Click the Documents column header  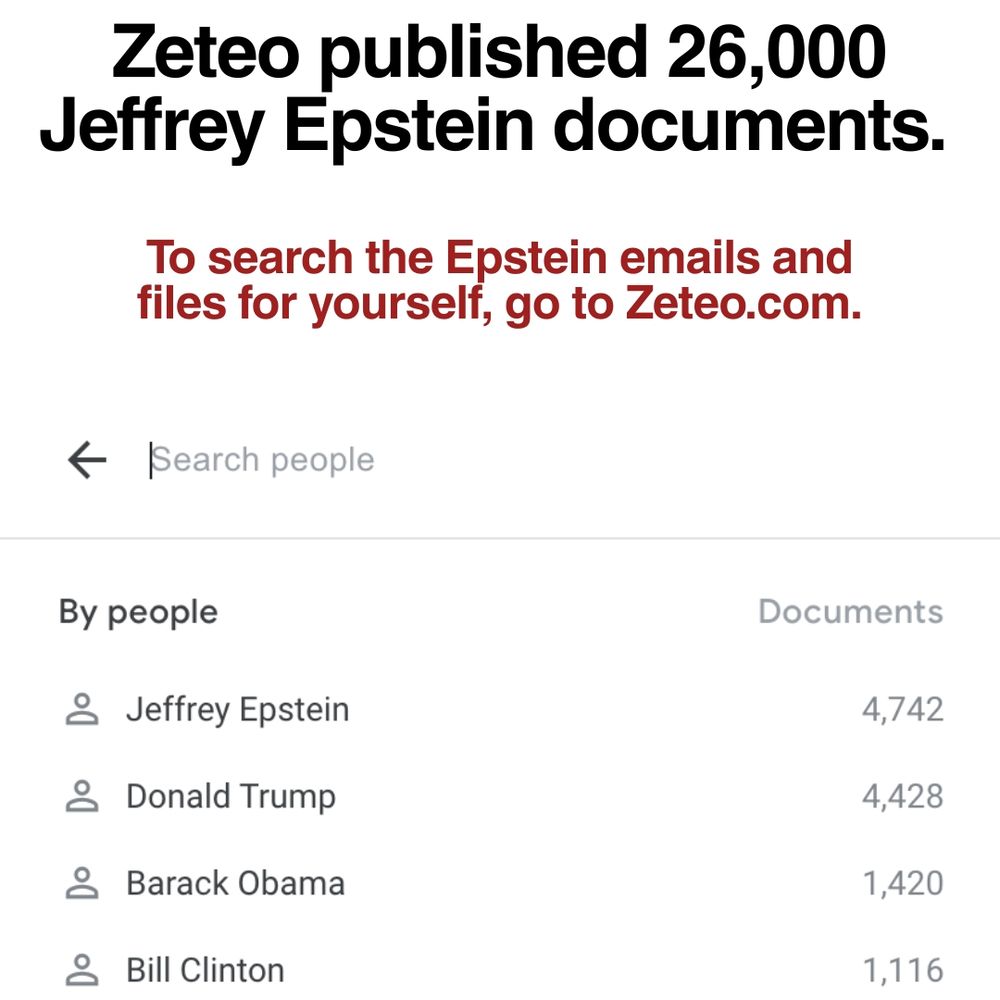pyautogui.click(x=851, y=612)
